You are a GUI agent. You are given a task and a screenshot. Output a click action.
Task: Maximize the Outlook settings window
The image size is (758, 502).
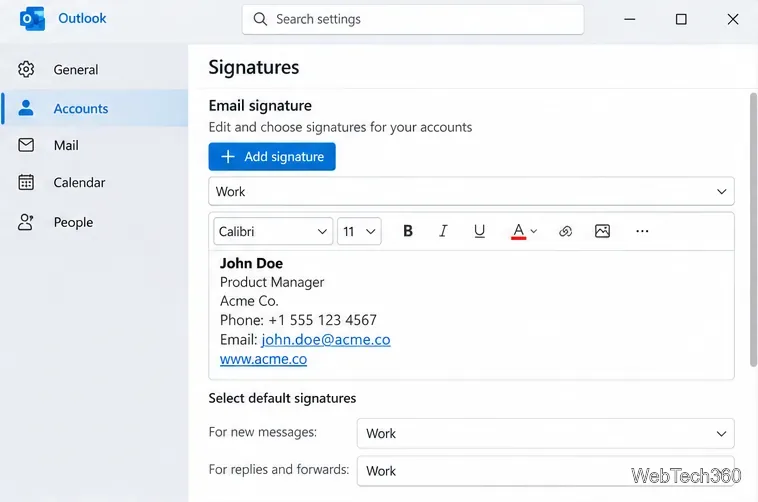[681, 19]
